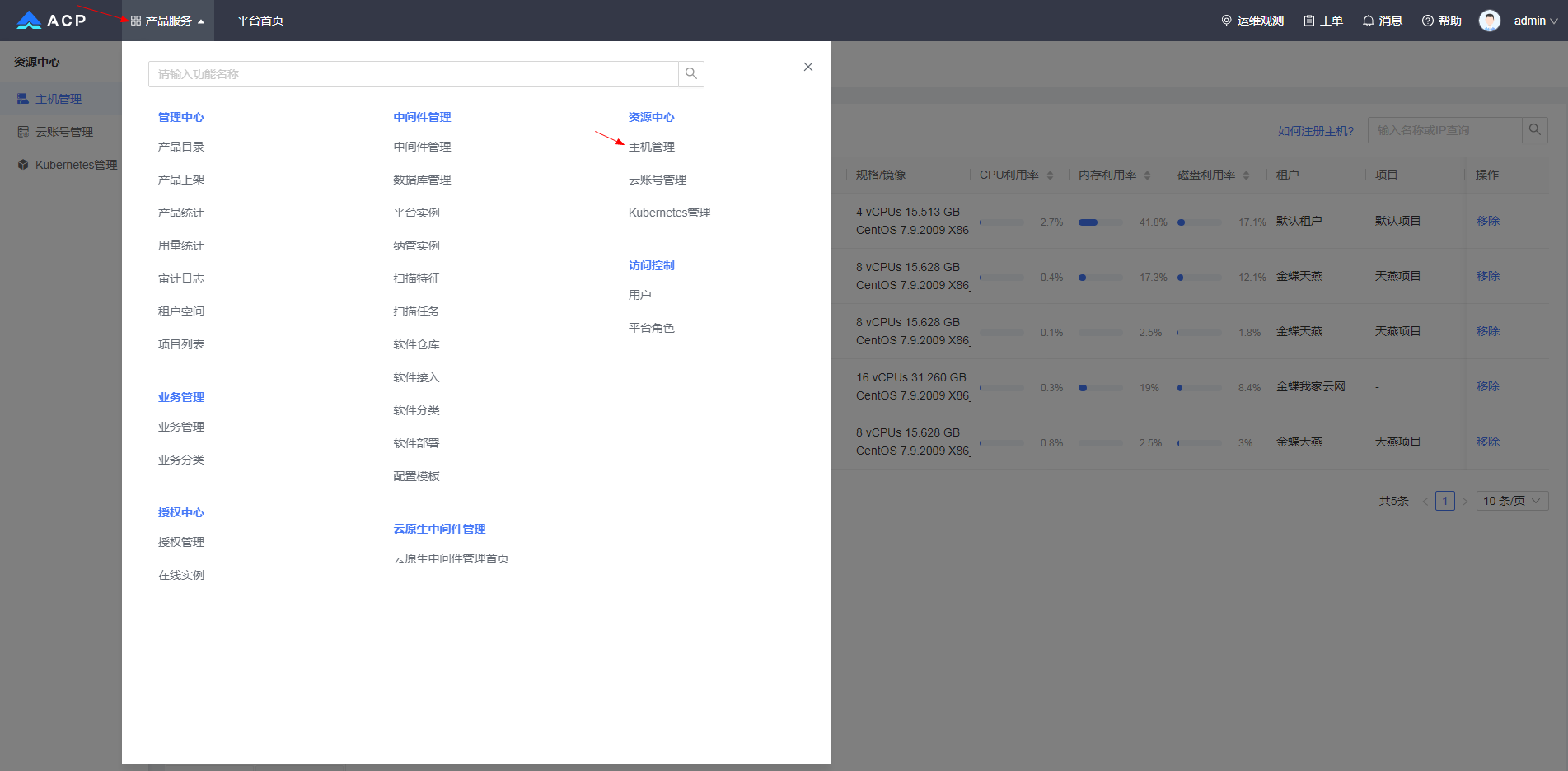This screenshot has width=1568, height=771.
Task: Open 用量统计 menu entry
Action: pos(181,245)
